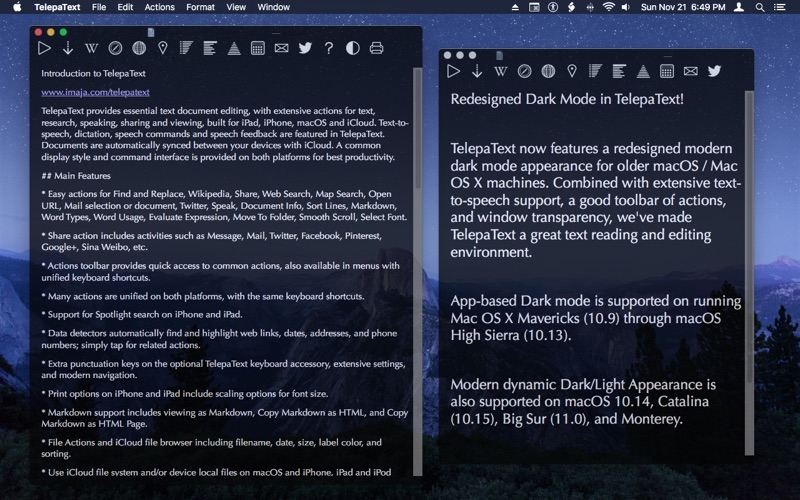The image size is (800, 500).
Task: Launch web search globe icon in left window
Action: click(139, 48)
